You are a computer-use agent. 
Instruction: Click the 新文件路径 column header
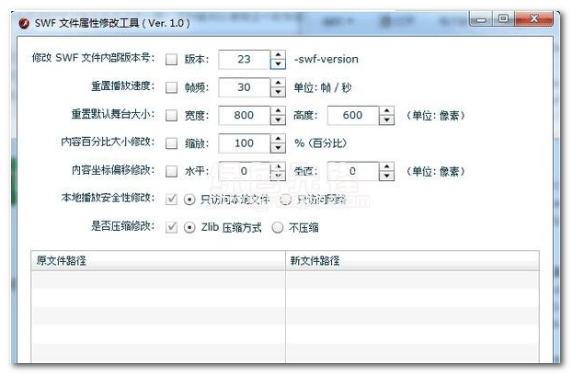412,261
